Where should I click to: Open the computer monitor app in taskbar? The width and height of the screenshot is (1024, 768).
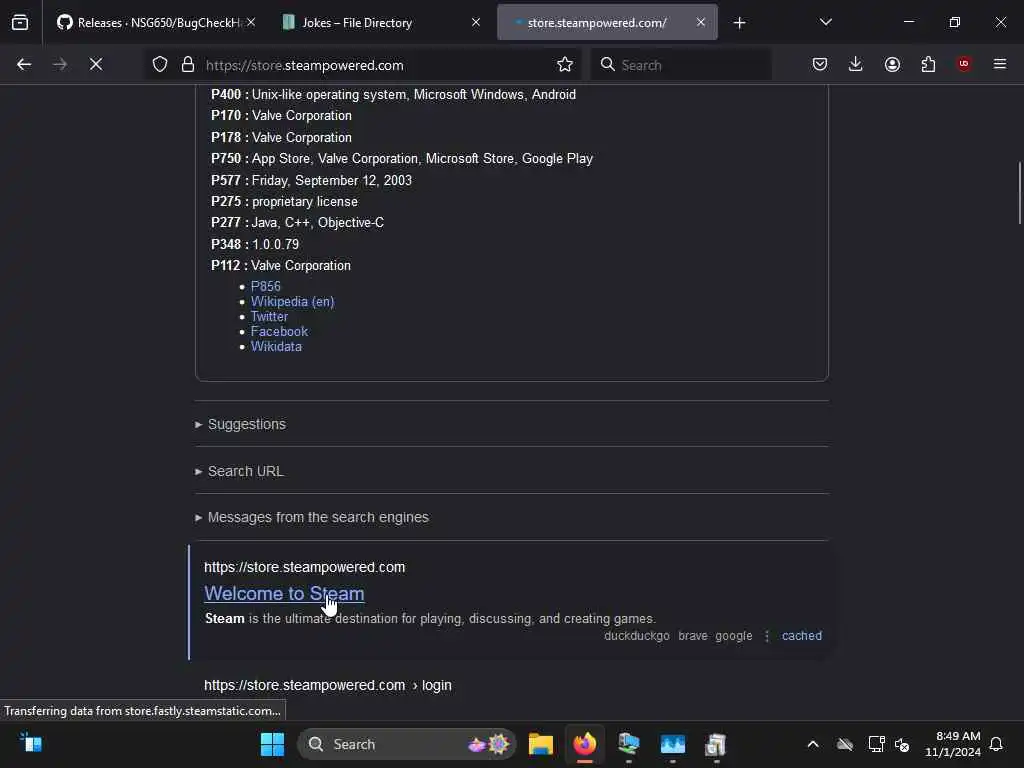click(628, 744)
